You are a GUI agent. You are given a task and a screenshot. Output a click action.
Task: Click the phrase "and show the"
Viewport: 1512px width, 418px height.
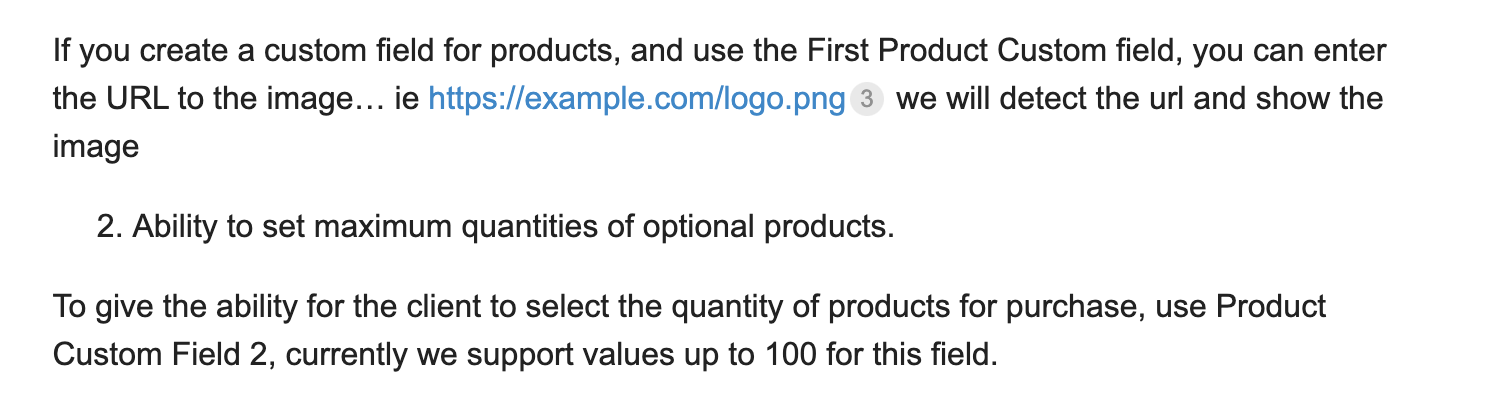pyautogui.click(x=1294, y=99)
